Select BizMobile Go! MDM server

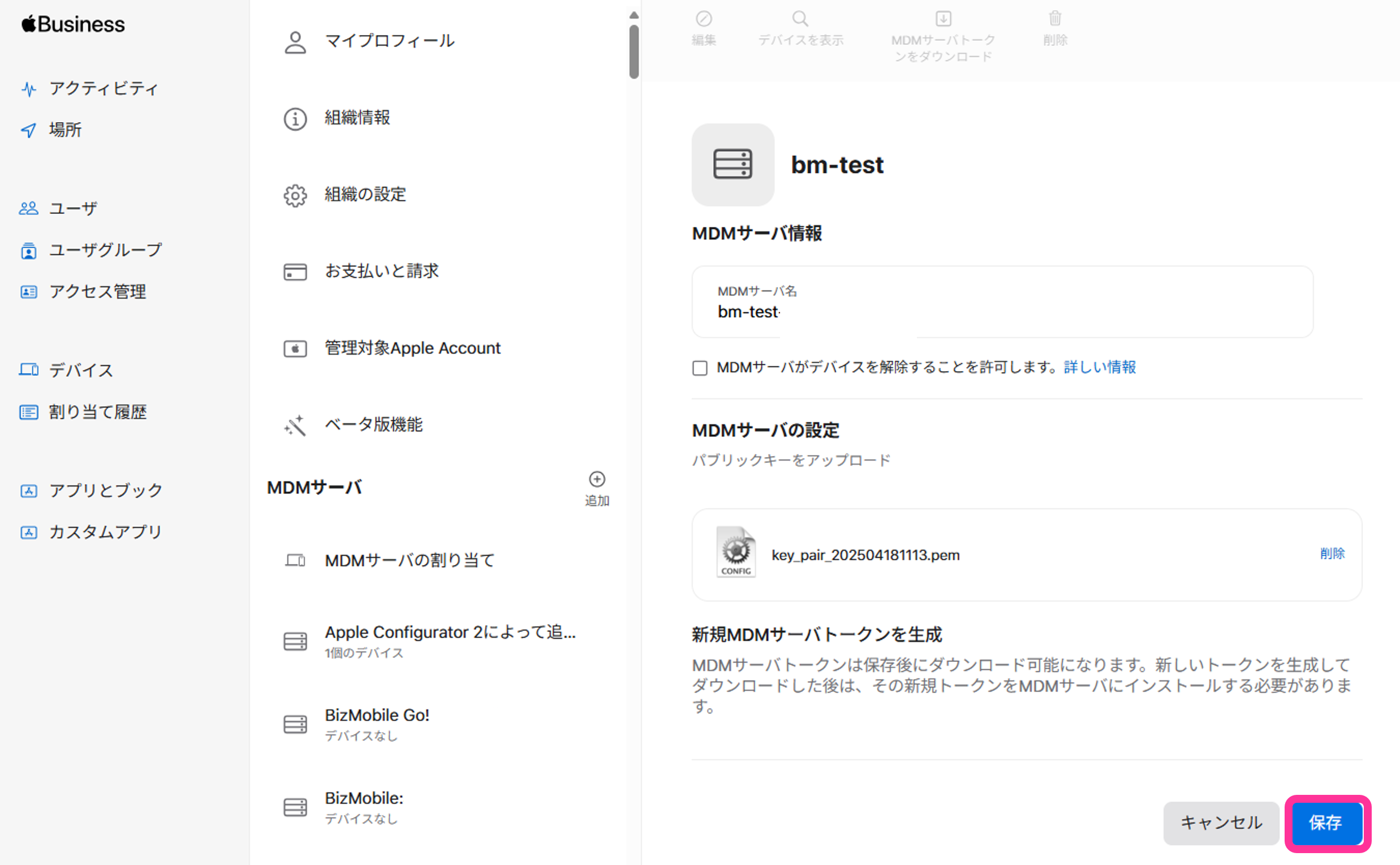click(377, 715)
